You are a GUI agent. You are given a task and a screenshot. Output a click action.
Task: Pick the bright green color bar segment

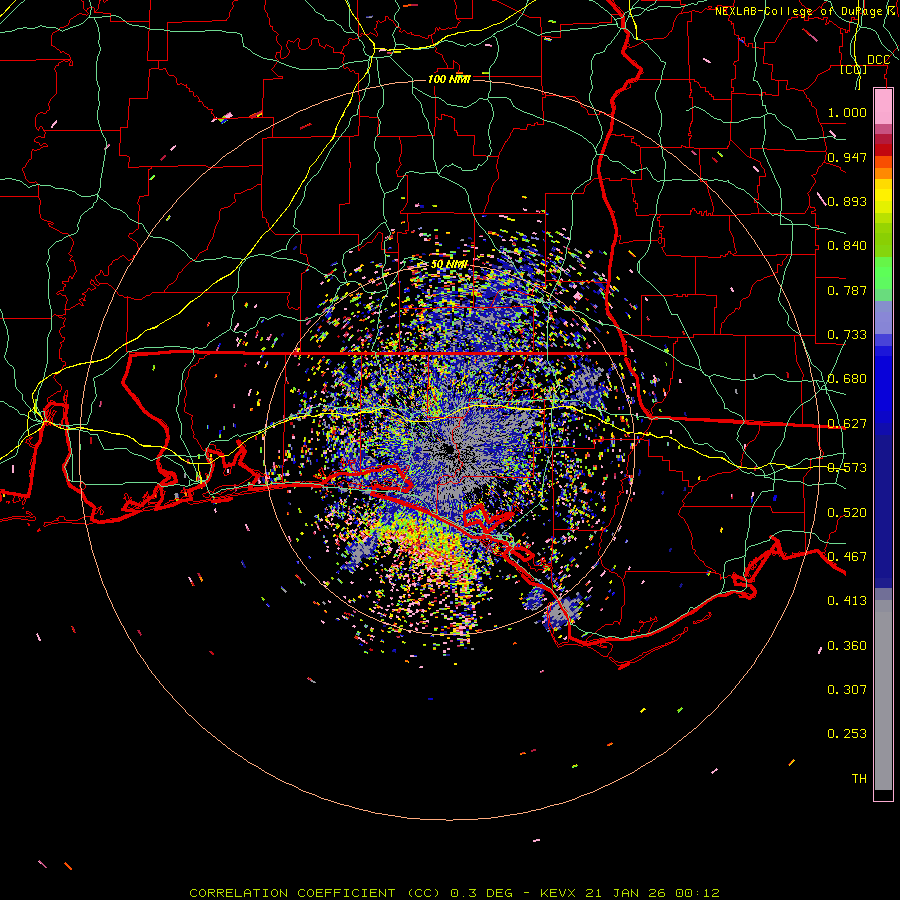coord(883,272)
